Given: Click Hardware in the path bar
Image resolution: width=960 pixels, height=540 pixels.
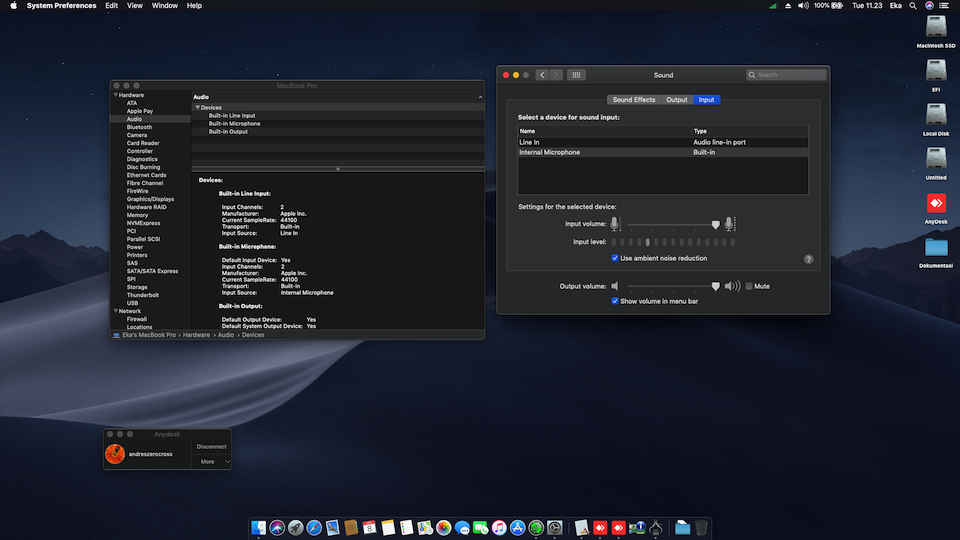Looking at the screenshot, I should point(196,335).
